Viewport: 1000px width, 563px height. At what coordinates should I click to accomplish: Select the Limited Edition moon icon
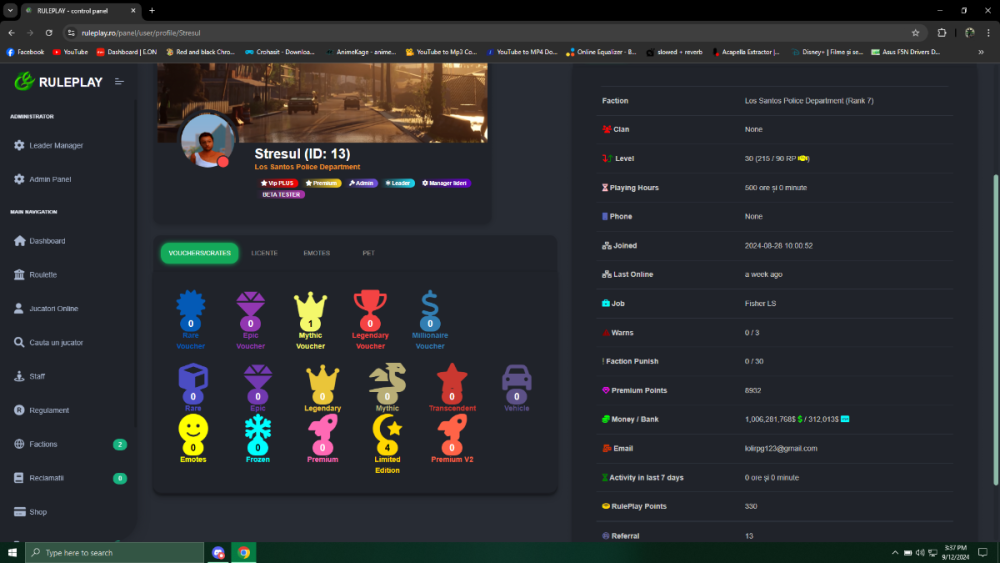click(x=387, y=432)
